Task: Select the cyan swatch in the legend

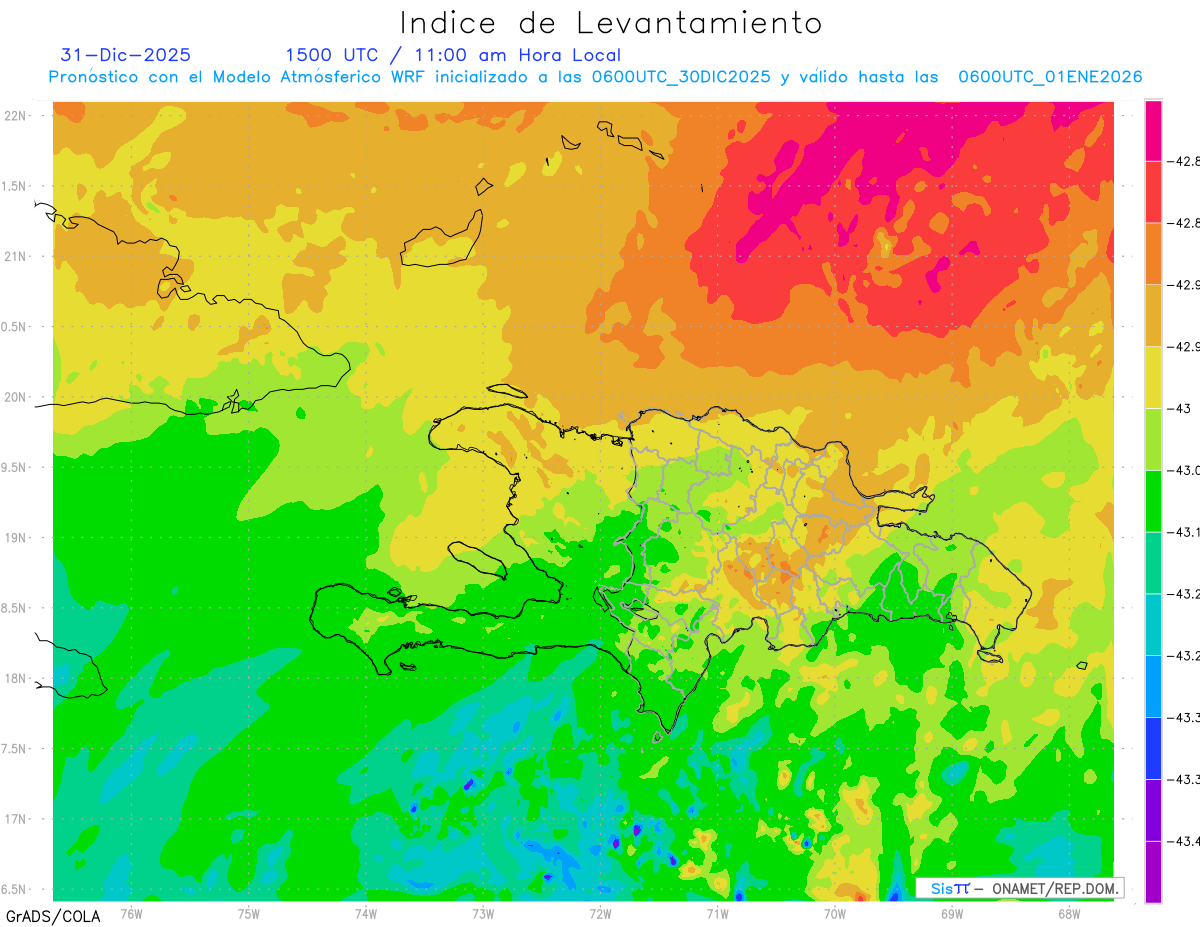Action: point(1153,624)
